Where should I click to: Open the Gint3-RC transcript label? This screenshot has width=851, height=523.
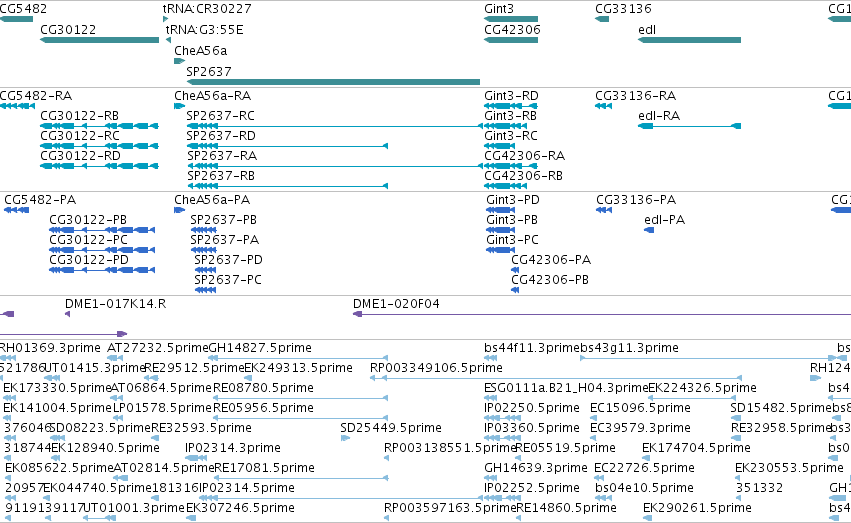point(511,136)
